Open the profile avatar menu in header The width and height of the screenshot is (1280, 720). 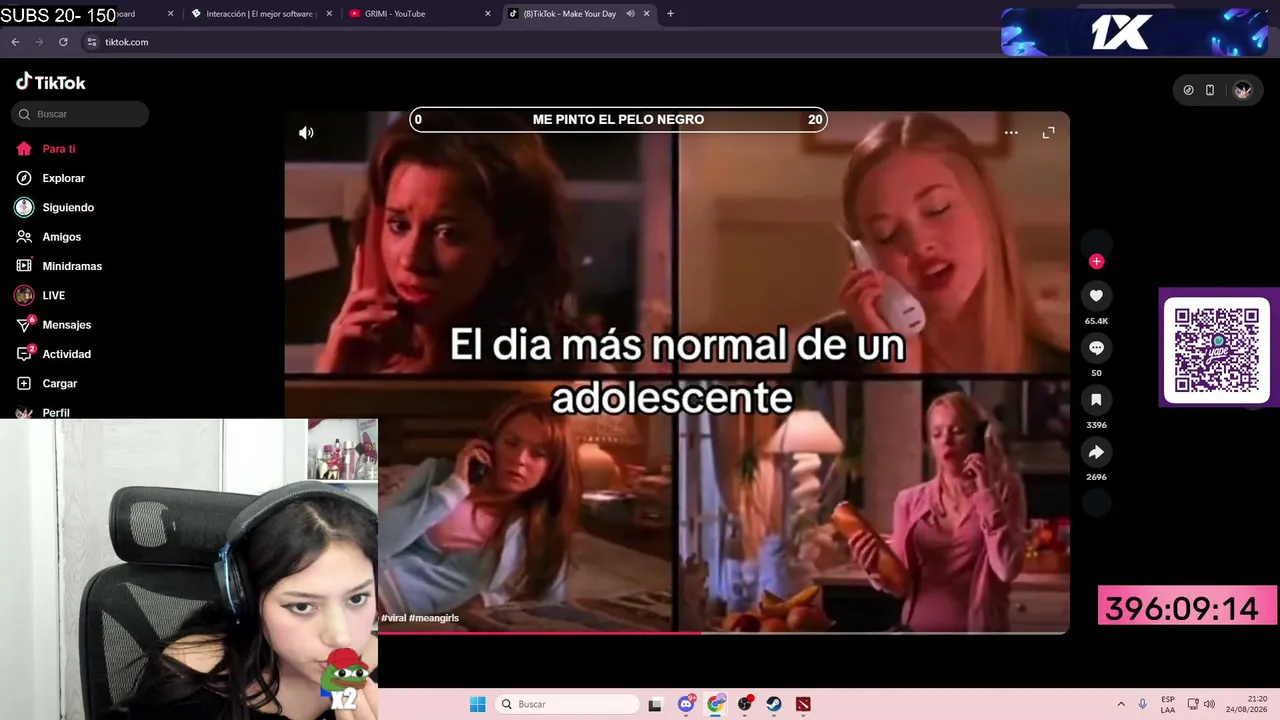[1242, 90]
